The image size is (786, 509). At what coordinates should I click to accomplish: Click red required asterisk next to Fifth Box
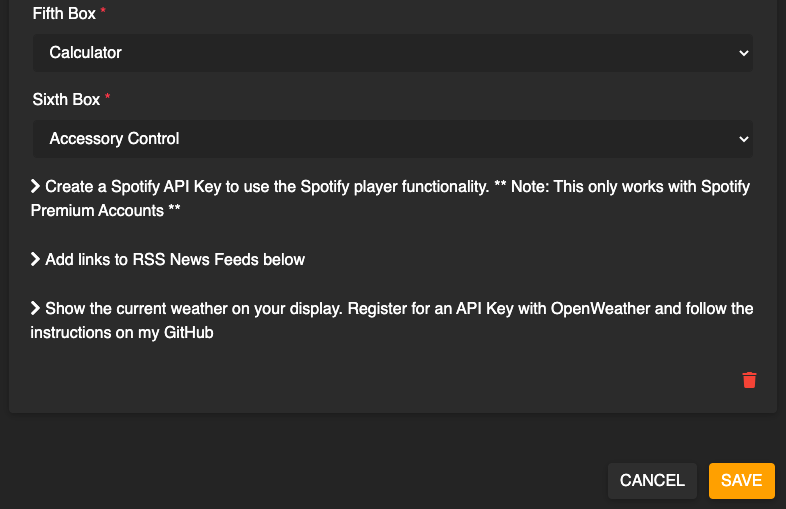[103, 10]
